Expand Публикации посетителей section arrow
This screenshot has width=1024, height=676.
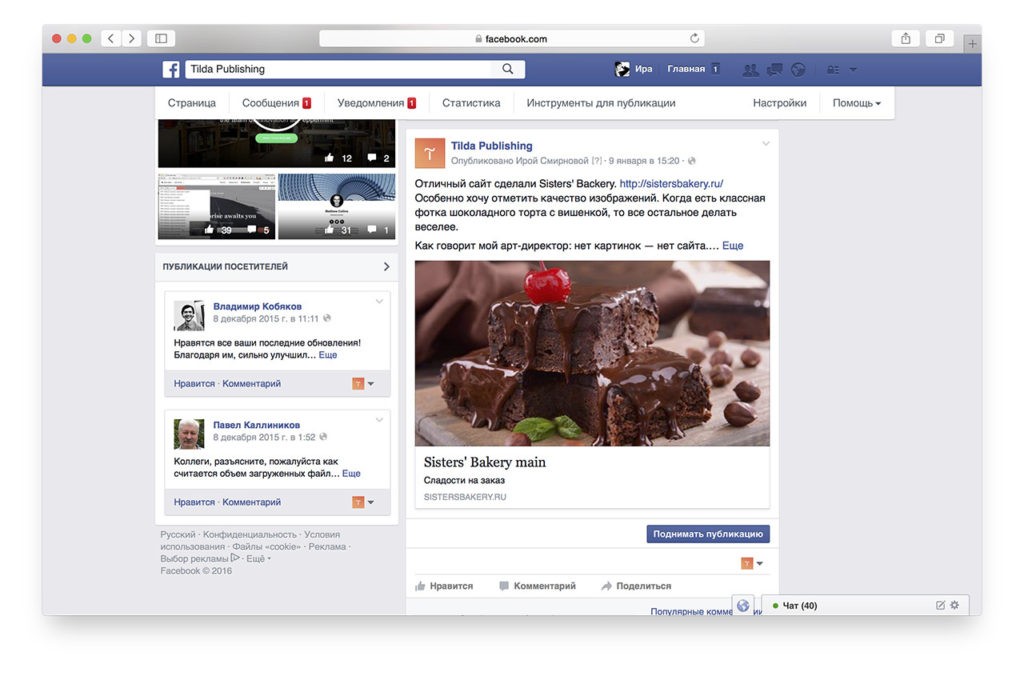tap(387, 266)
